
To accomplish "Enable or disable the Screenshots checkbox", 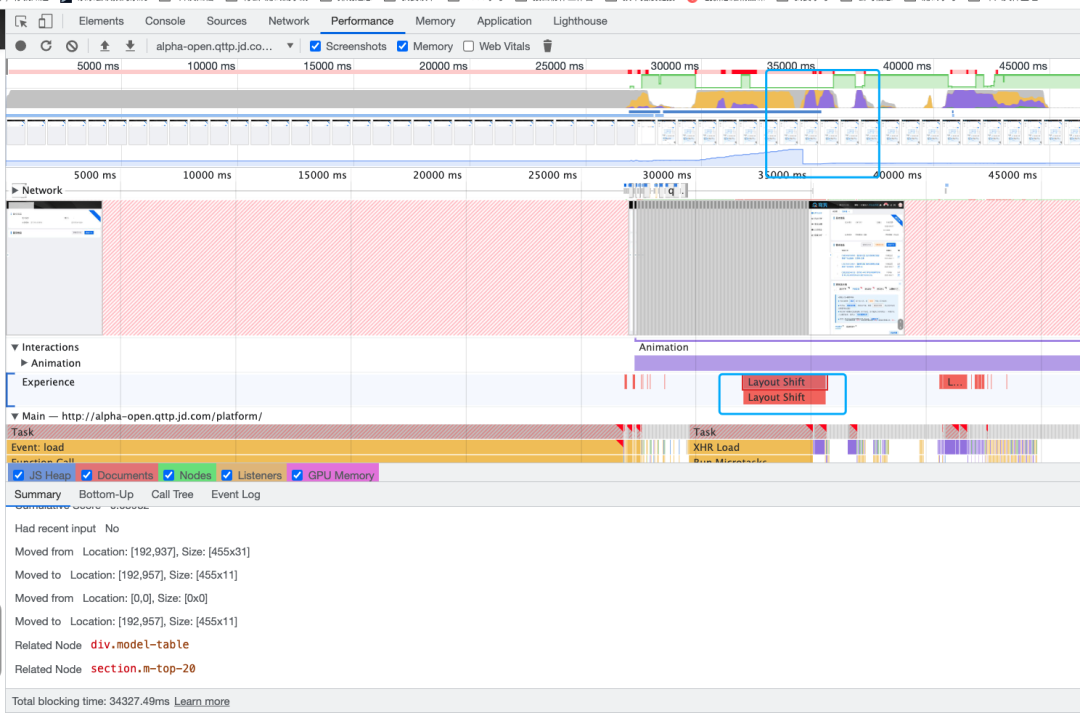I will pyautogui.click(x=315, y=46).
